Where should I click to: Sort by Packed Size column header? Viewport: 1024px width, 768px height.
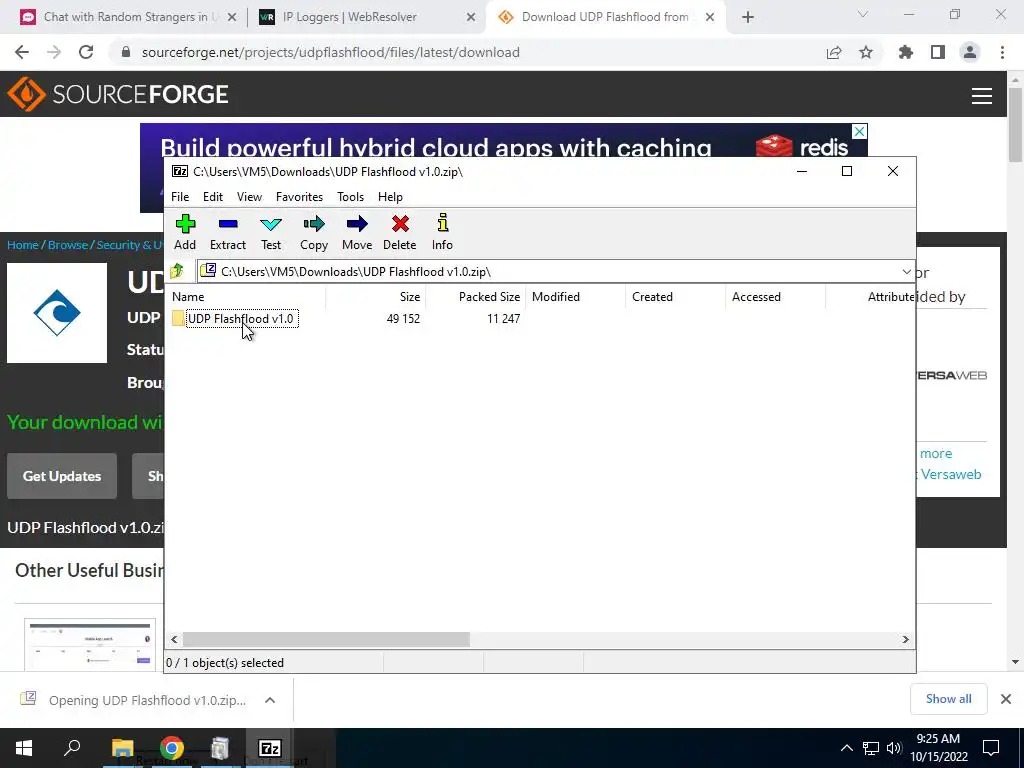pyautogui.click(x=475, y=296)
